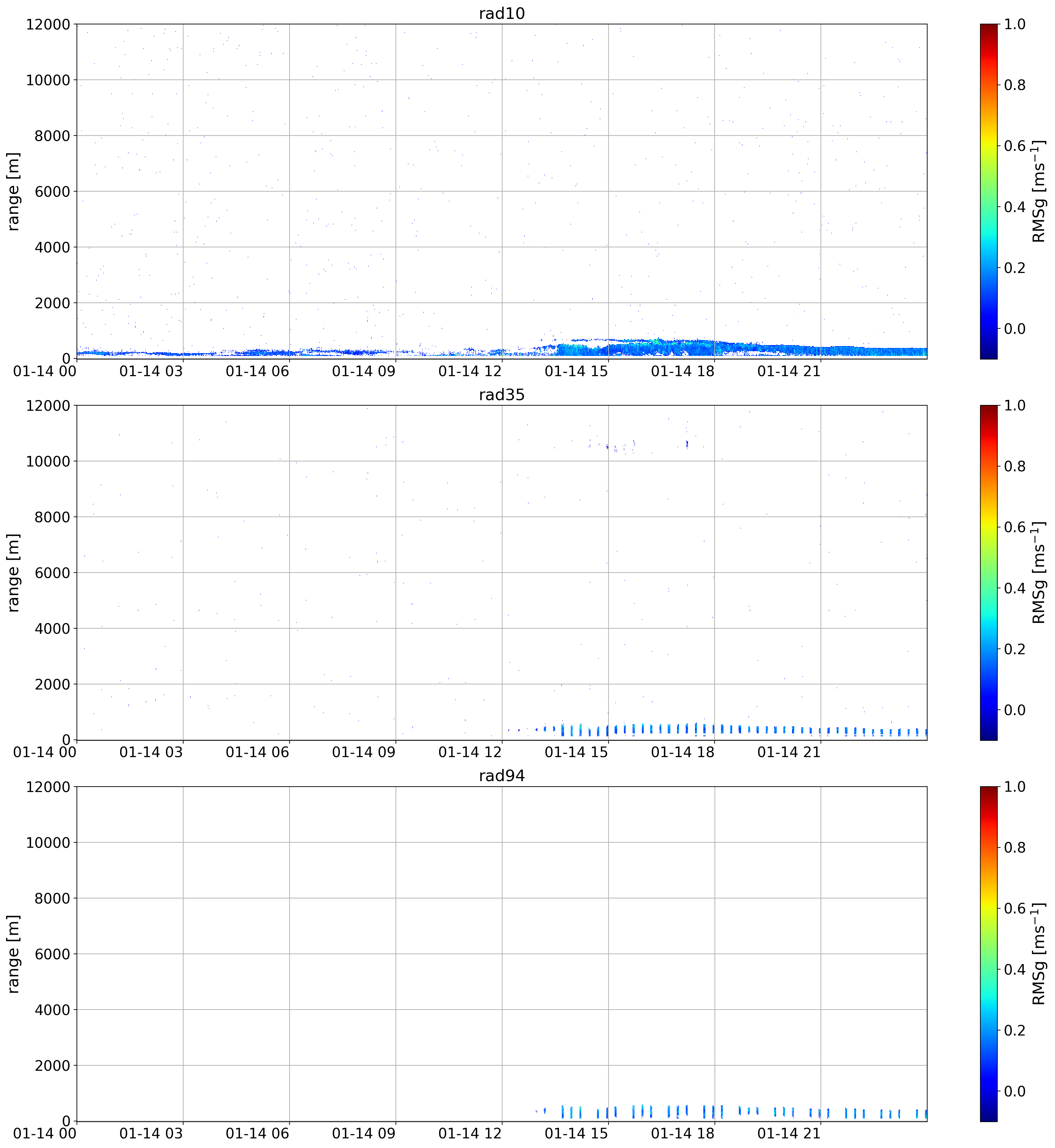Screen dimensions: 1055x1148
Task: Click the 8000 y-tick on rad94 plot
Action: pos(52,898)
